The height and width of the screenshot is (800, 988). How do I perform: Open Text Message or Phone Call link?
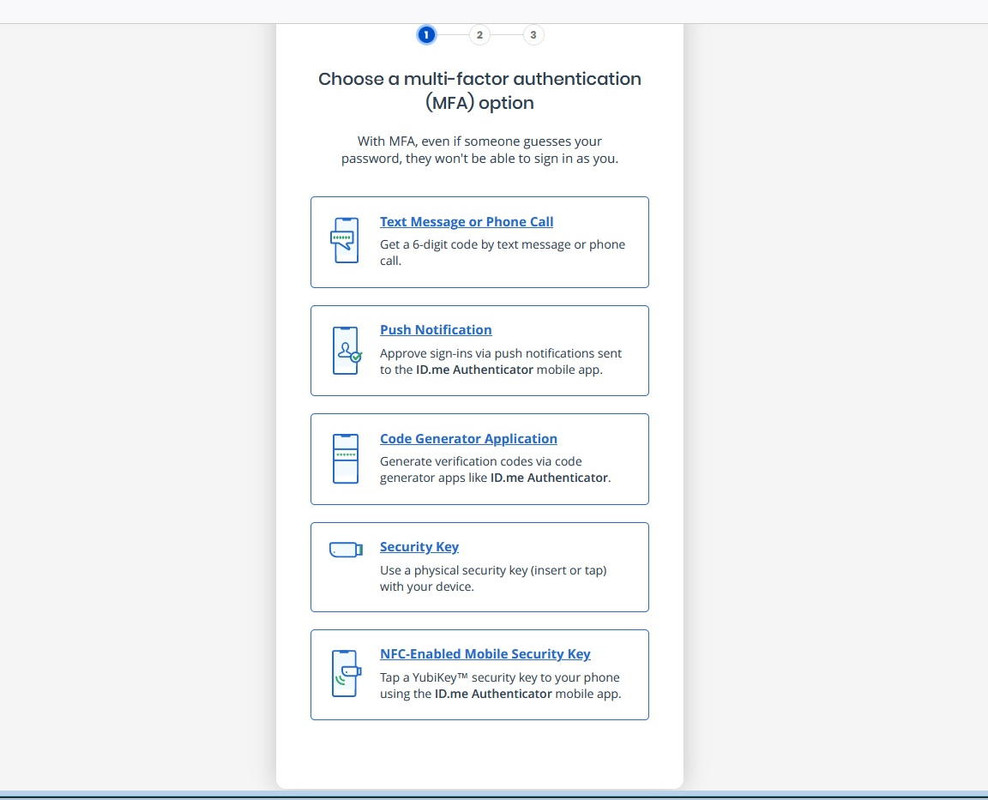point(466,222)
